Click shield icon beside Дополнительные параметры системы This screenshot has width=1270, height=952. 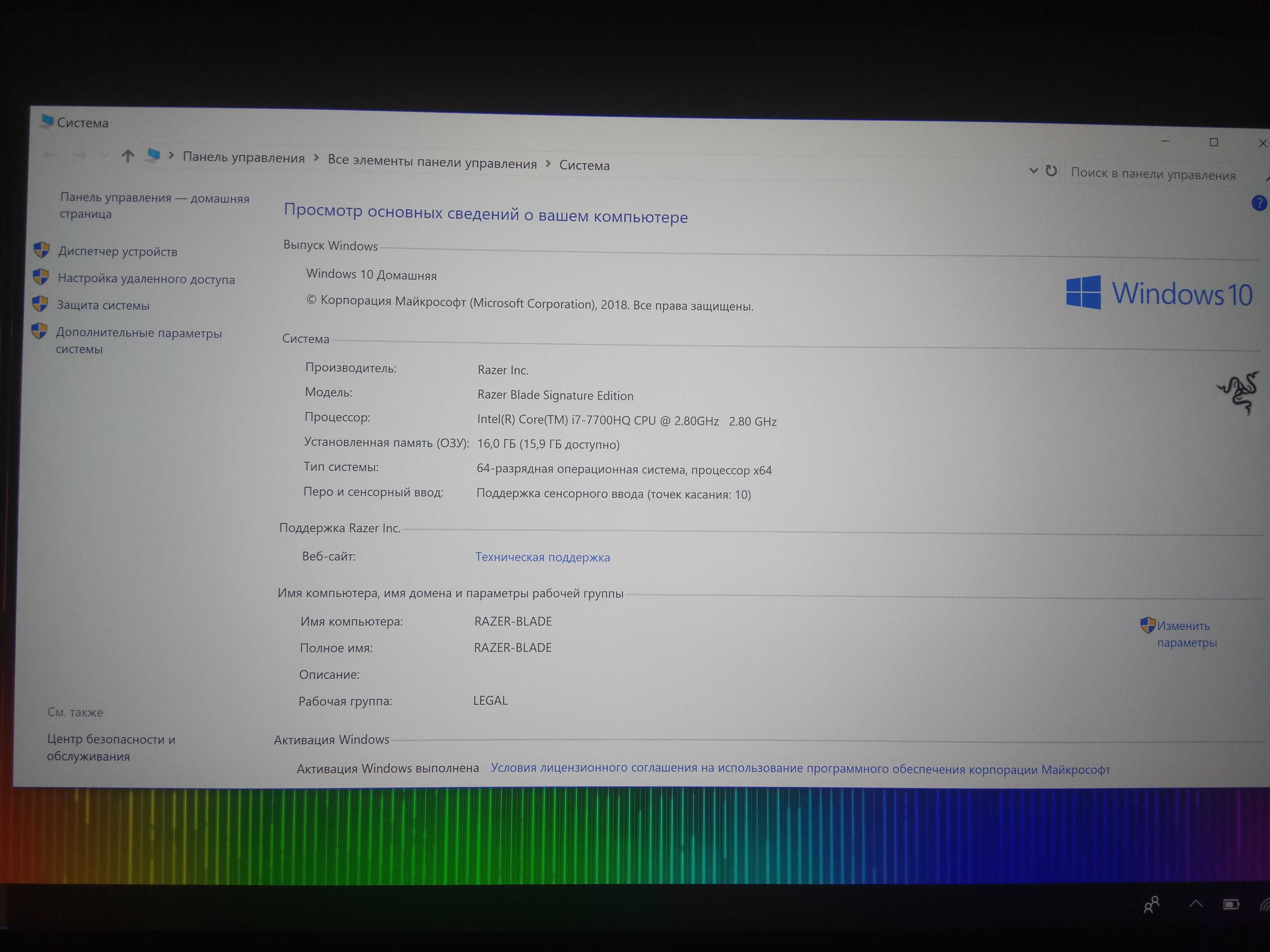click(x=39, y=330)
